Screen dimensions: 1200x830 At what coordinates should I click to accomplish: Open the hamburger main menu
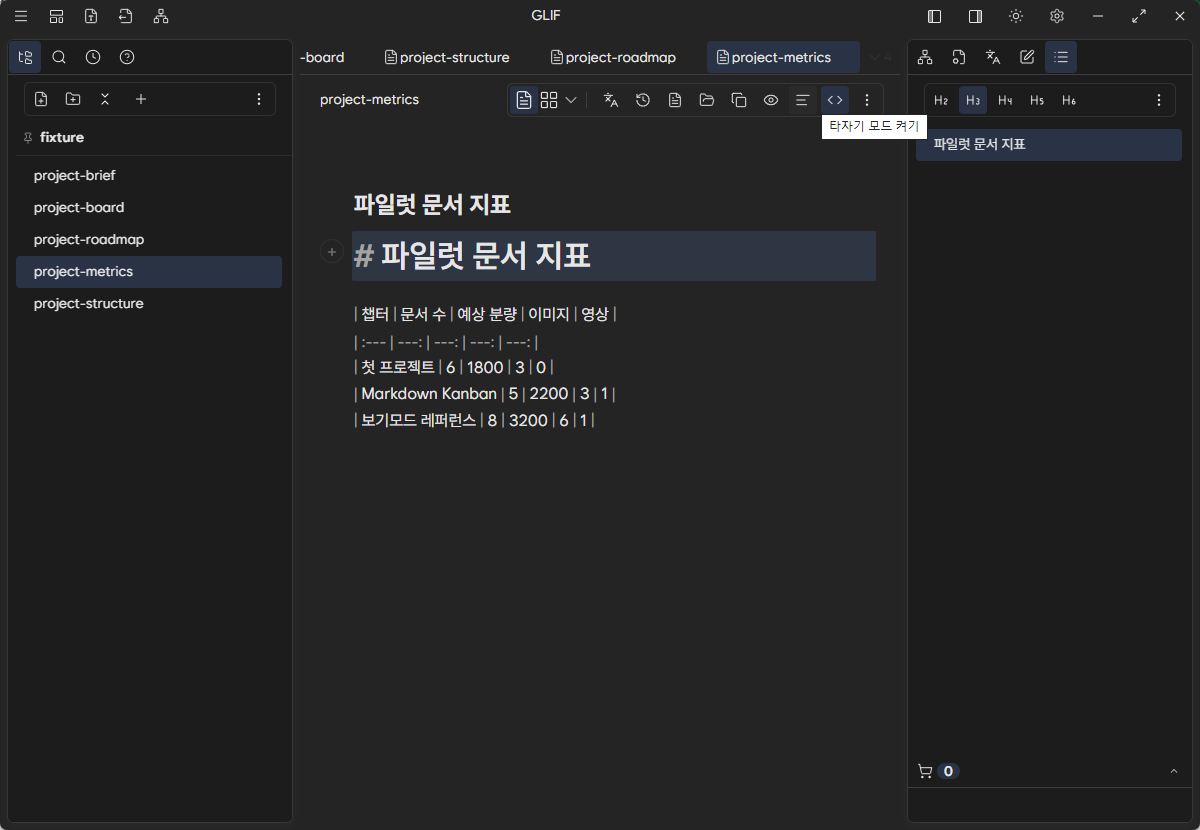pos(21,16)
